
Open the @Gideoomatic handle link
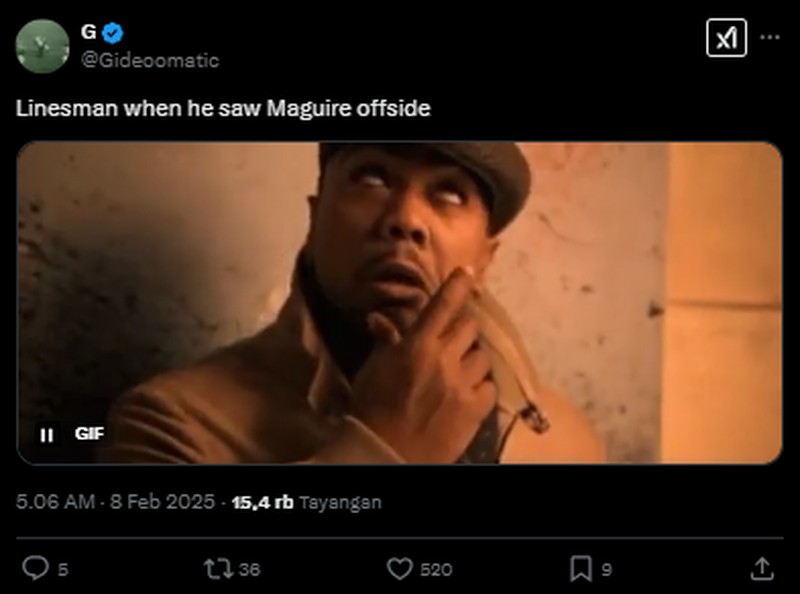149,60
